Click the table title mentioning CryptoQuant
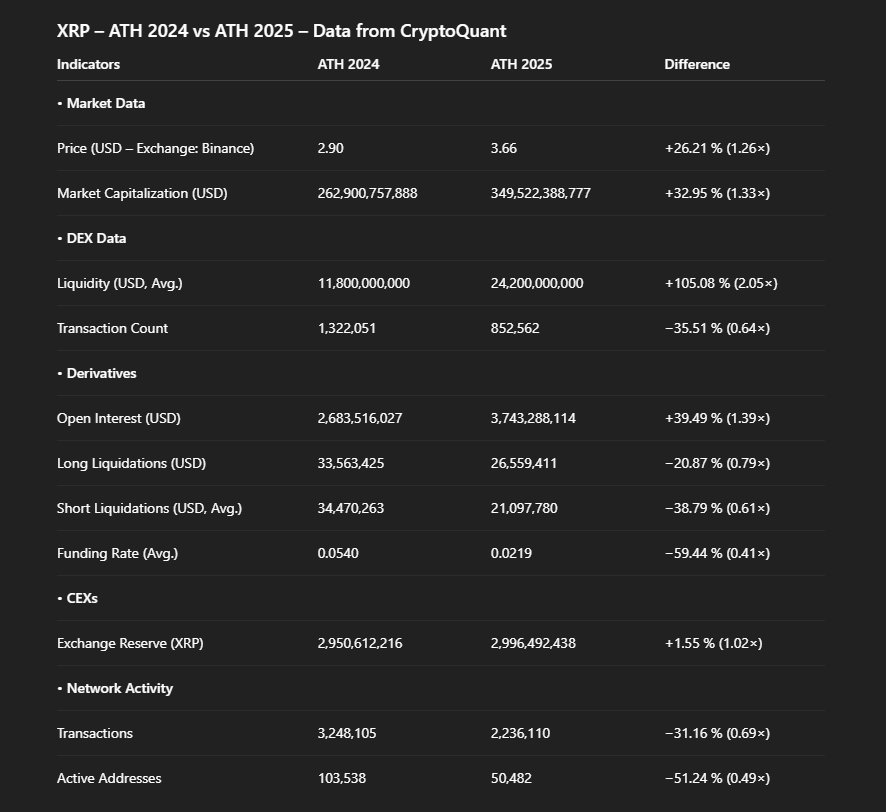 pyautogui.click(x=281, y=31)
